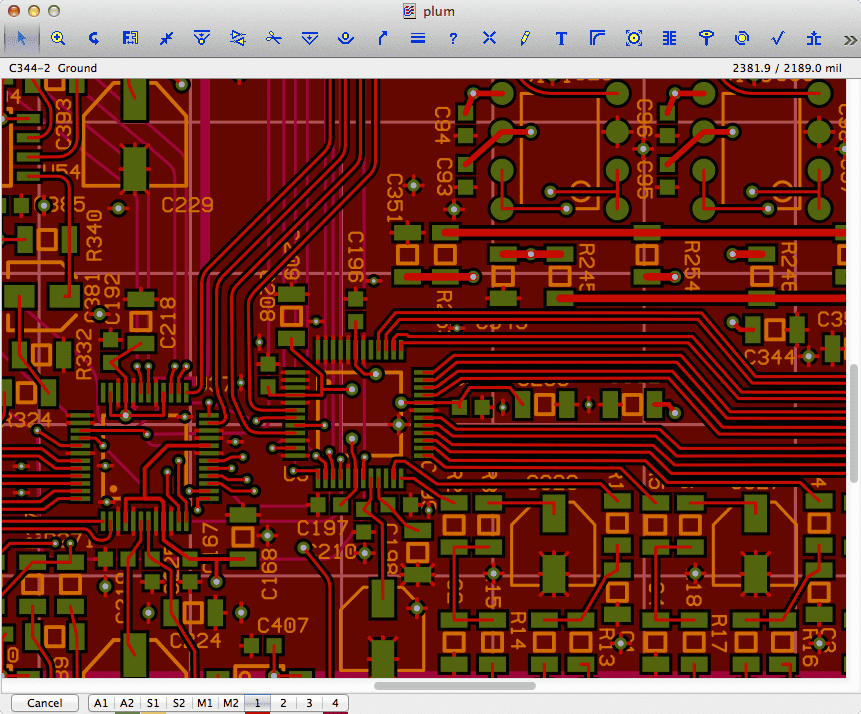Switch to layer A2
The width and height of the screenshot is (861, 714).
127,703
